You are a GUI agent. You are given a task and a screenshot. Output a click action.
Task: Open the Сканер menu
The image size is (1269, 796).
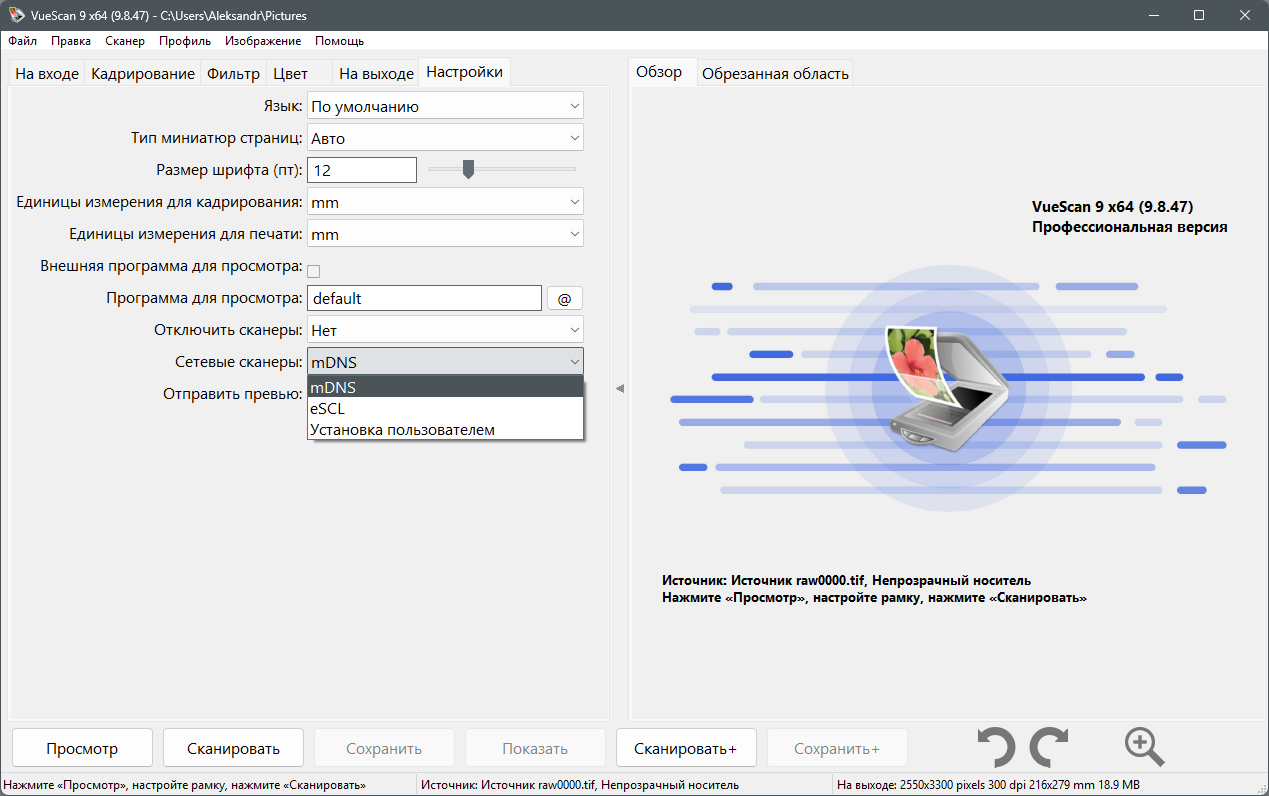[x=125, y=41]
